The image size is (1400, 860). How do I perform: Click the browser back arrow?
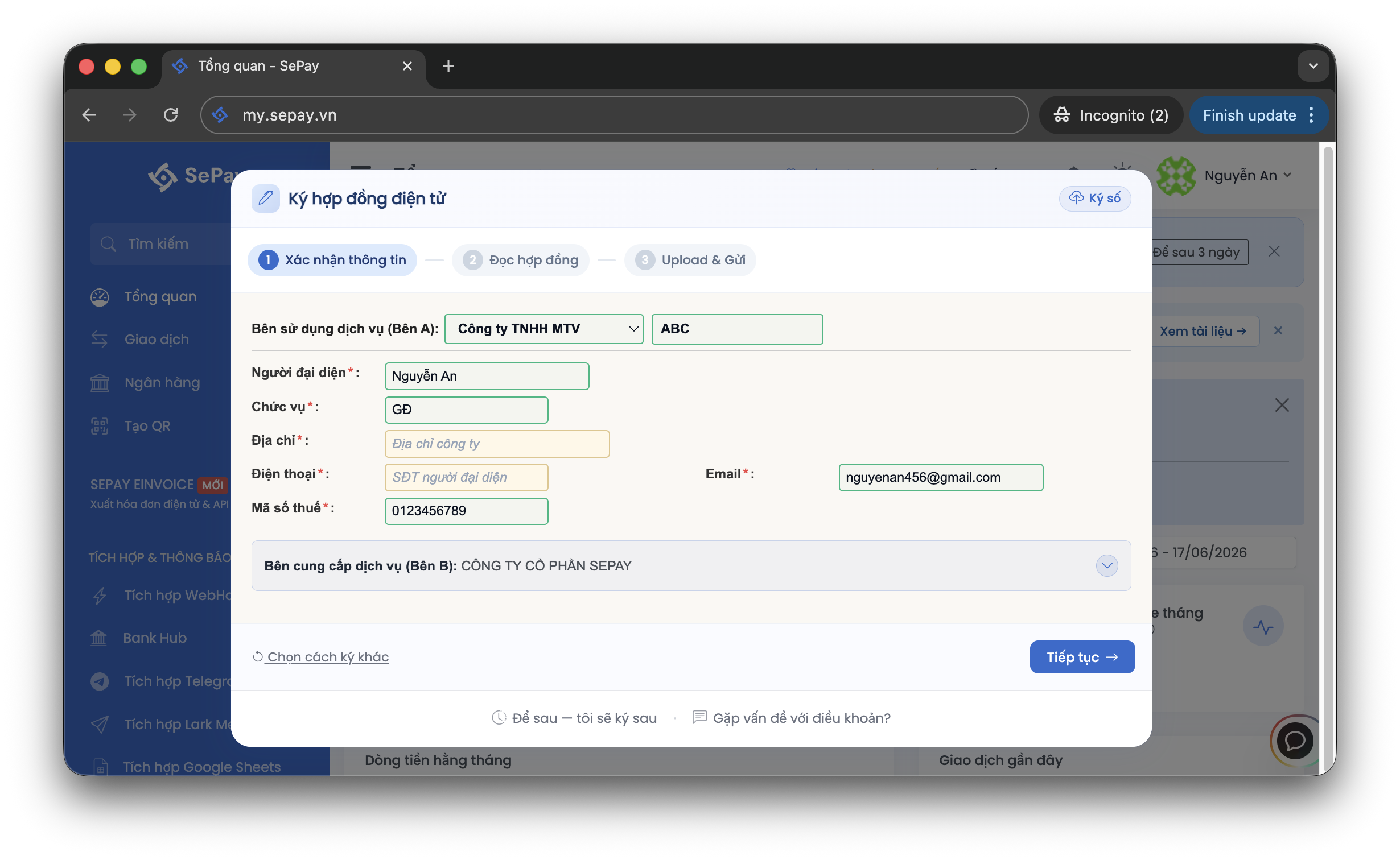pyautogui.click(x=89, y=115)
